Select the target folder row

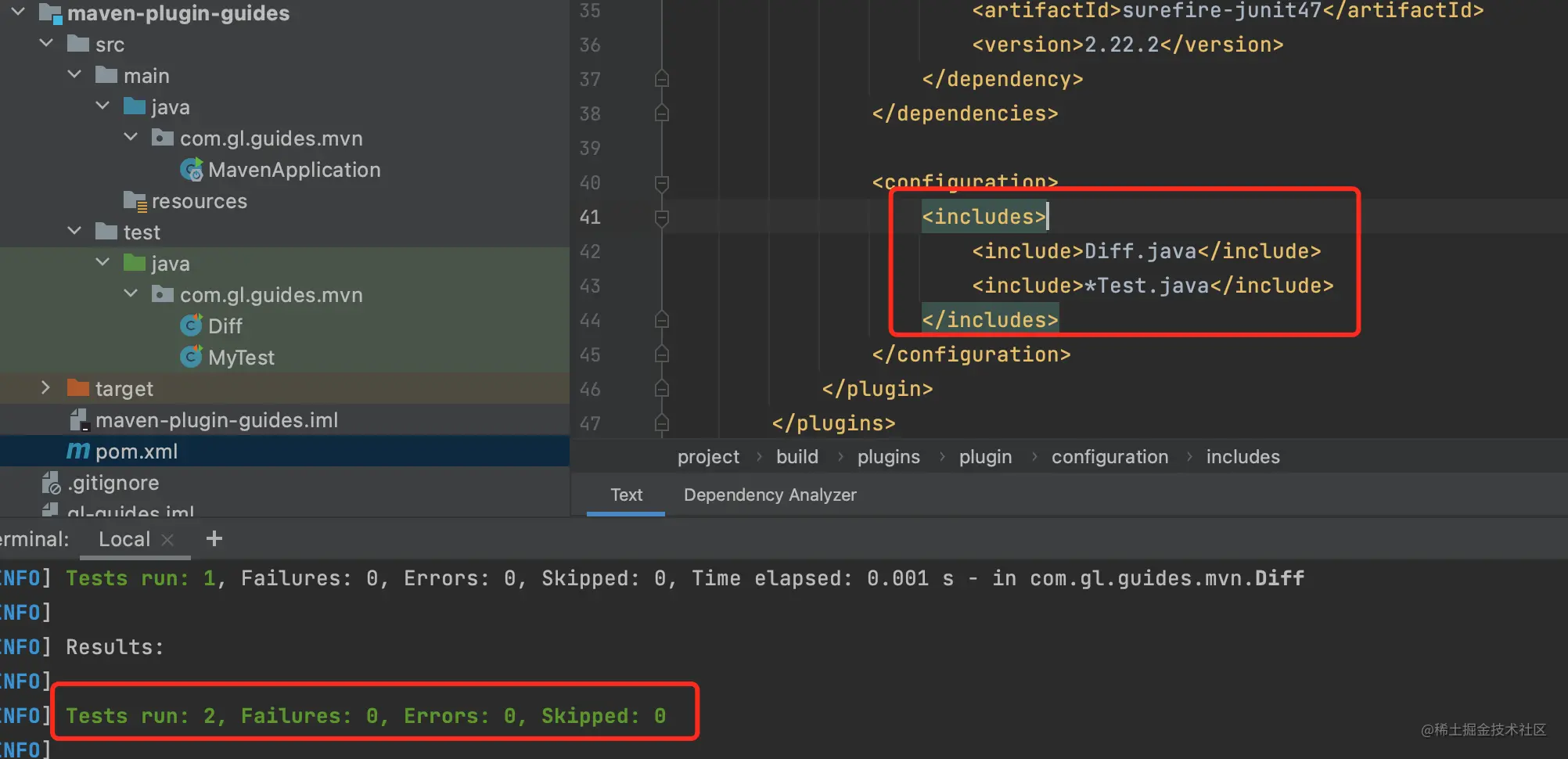click(285, 388)
